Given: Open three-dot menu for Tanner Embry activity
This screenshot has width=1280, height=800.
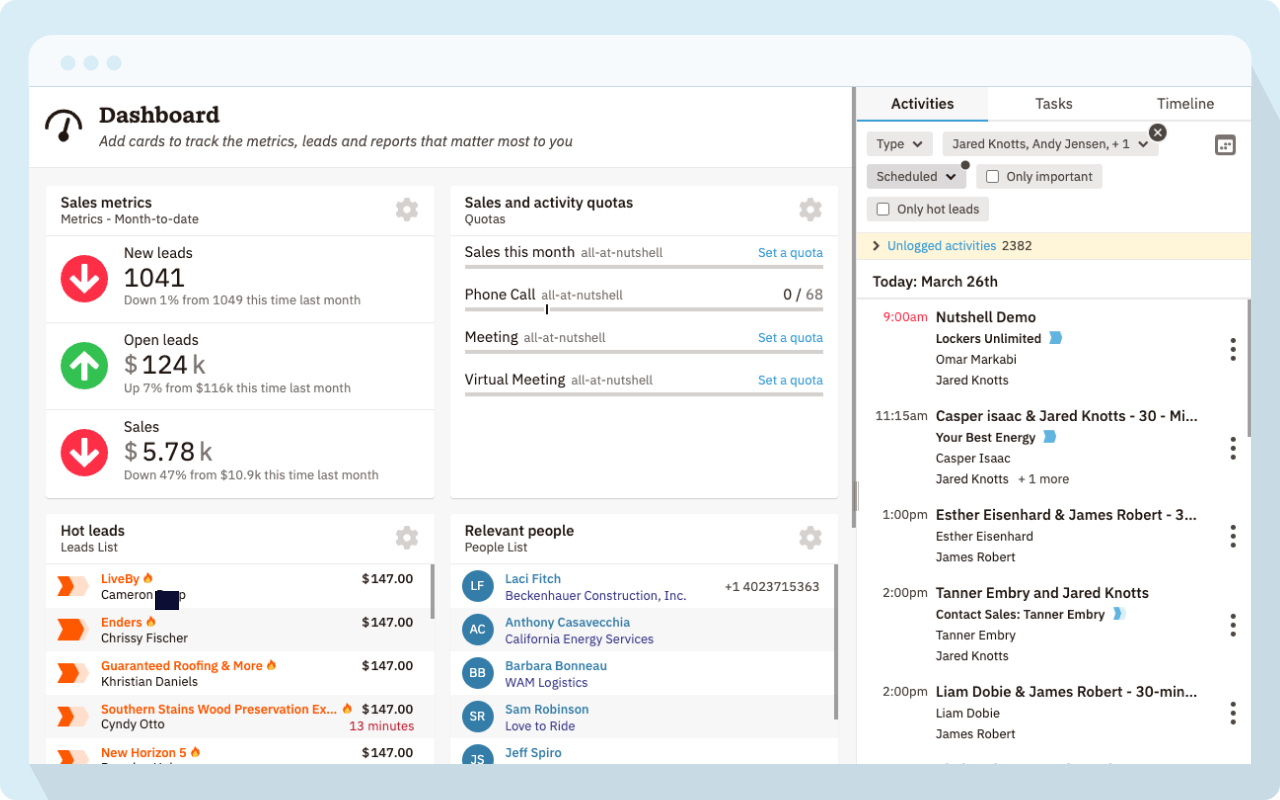Looking at the screenshot, I should tap(1232, 625).
